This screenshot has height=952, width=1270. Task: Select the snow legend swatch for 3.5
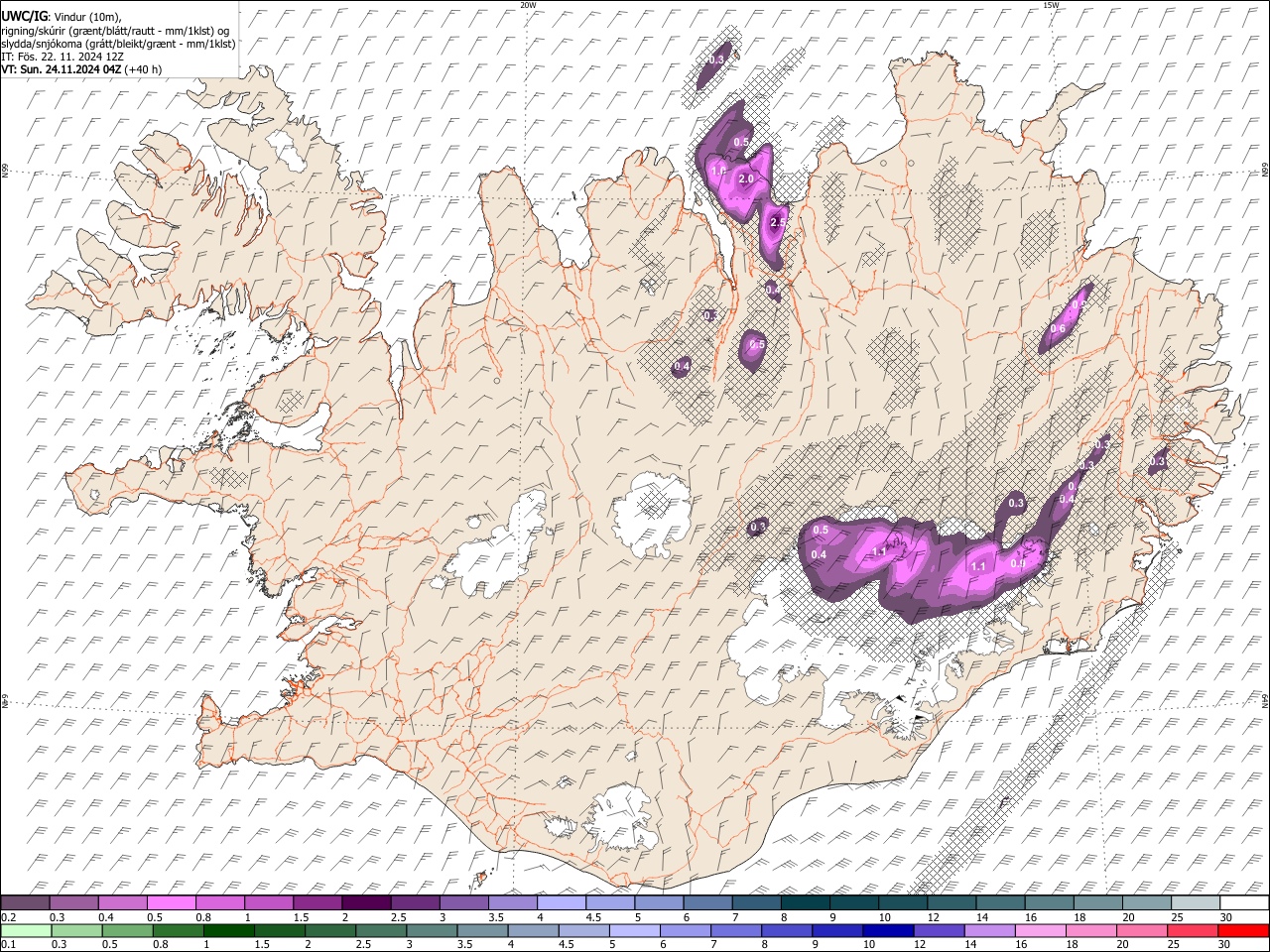(512, 903)
